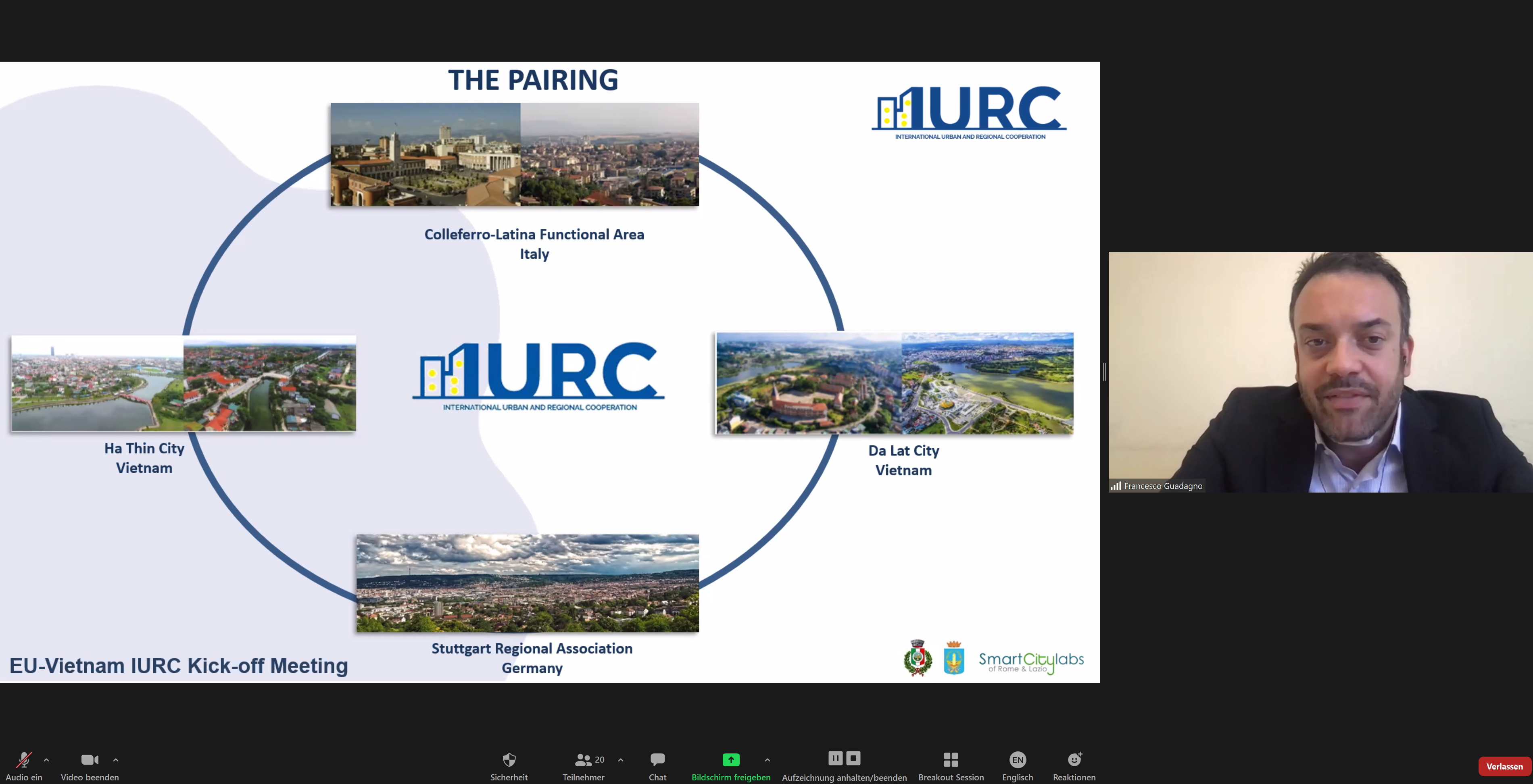This screenshot has width=1533, height=784.
Task: Open the Sicherheit shield menu
Action: click(x=509, y=759)
